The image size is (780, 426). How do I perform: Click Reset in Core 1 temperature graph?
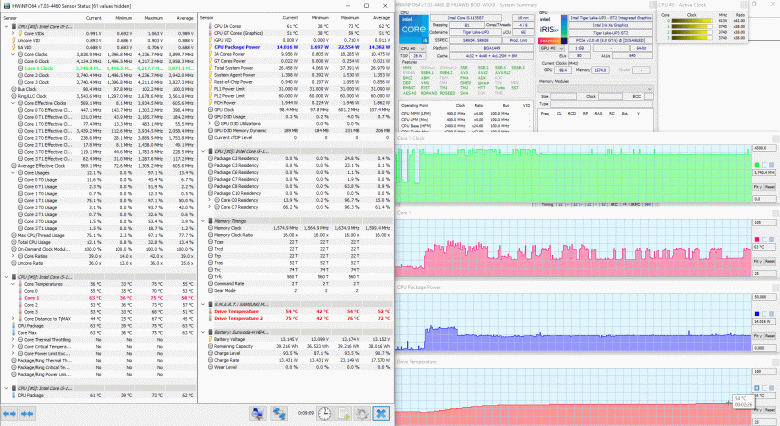point(770,262)
